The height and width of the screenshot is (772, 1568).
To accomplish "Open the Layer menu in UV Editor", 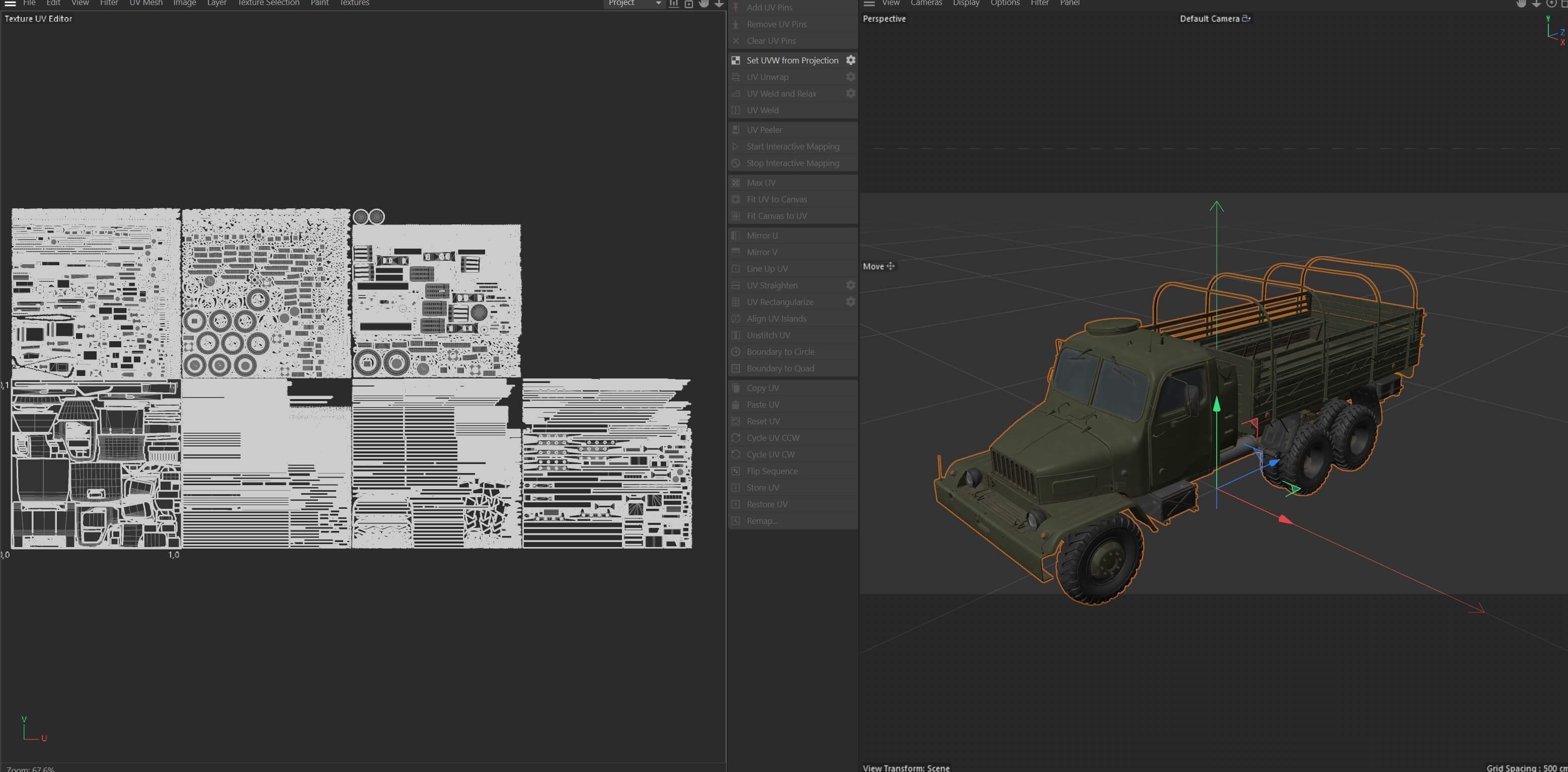I will (217, 3).
